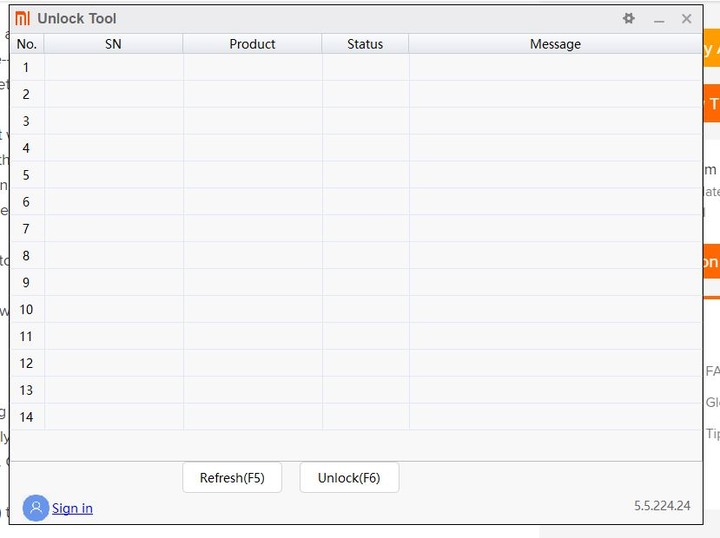Select the No. column header
The width and height of the screenshot is (720, 538).
(27, 44)
